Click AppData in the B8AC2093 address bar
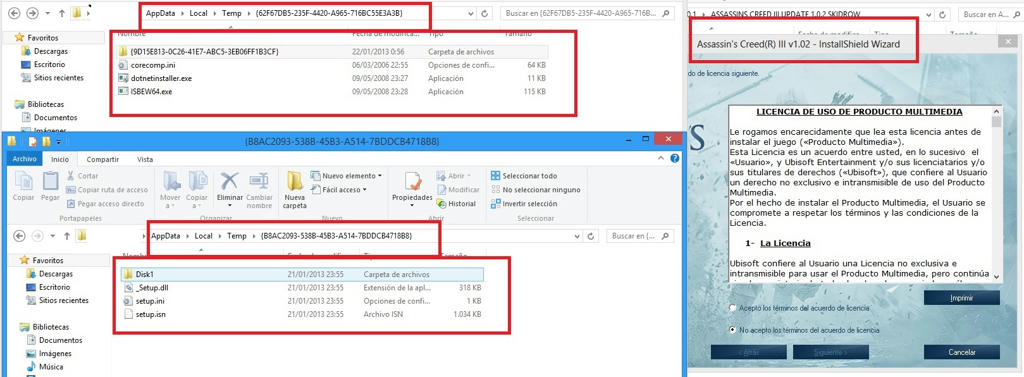The width and height of the screenshot is (1024, 377). (165, 236)
